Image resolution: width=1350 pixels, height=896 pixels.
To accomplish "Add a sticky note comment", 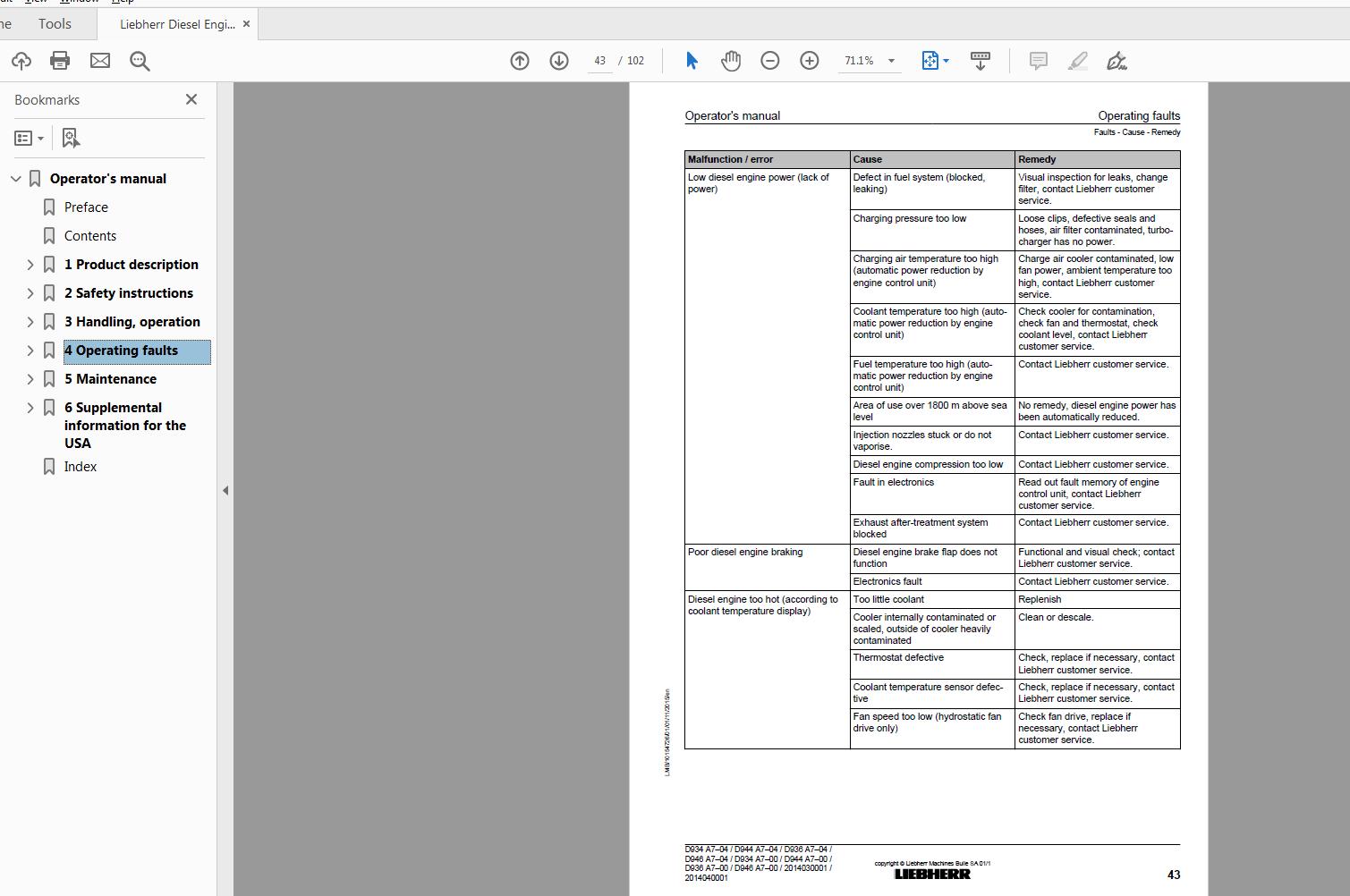I will (1039, 61).
